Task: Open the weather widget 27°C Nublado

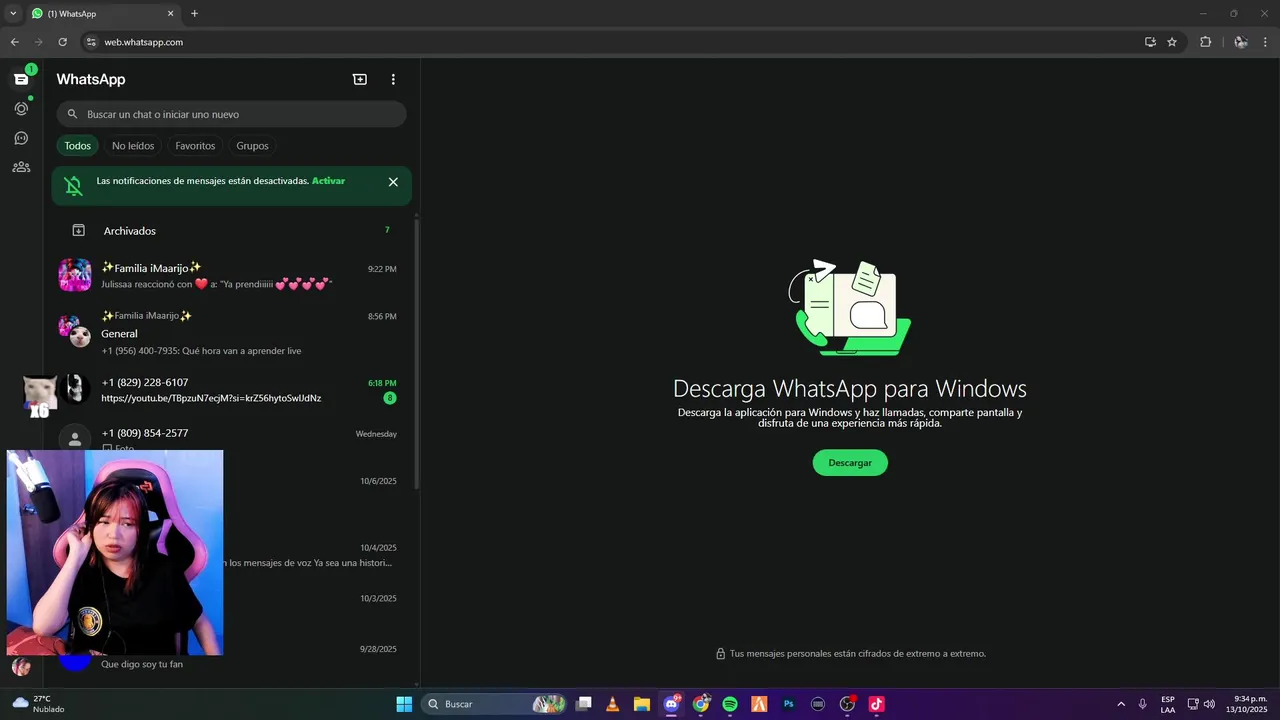Action: pyautogui.click(x=38, y=704)
